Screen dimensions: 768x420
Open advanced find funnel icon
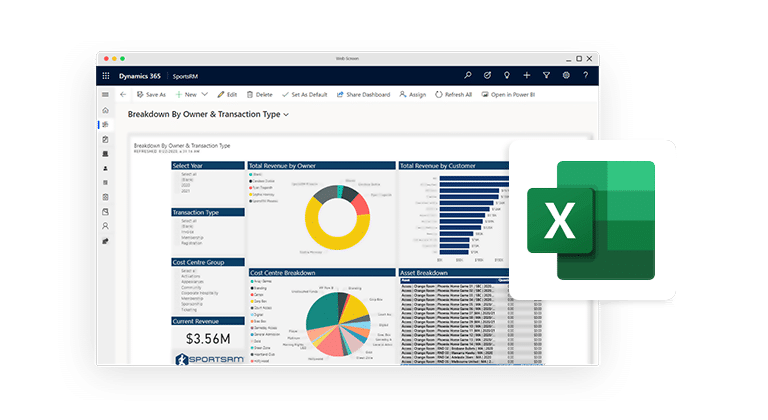[x=546, y=75]
